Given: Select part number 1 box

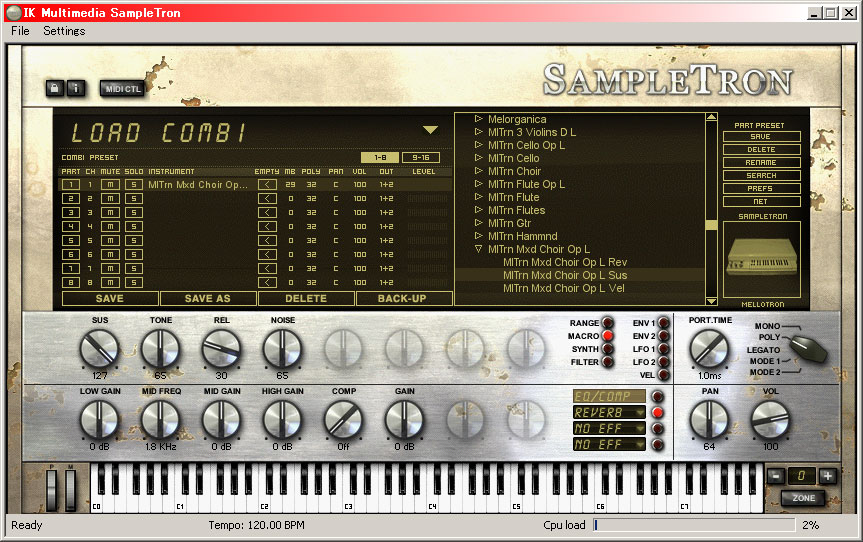Looking at the screenshot, I should click(70, 185).
